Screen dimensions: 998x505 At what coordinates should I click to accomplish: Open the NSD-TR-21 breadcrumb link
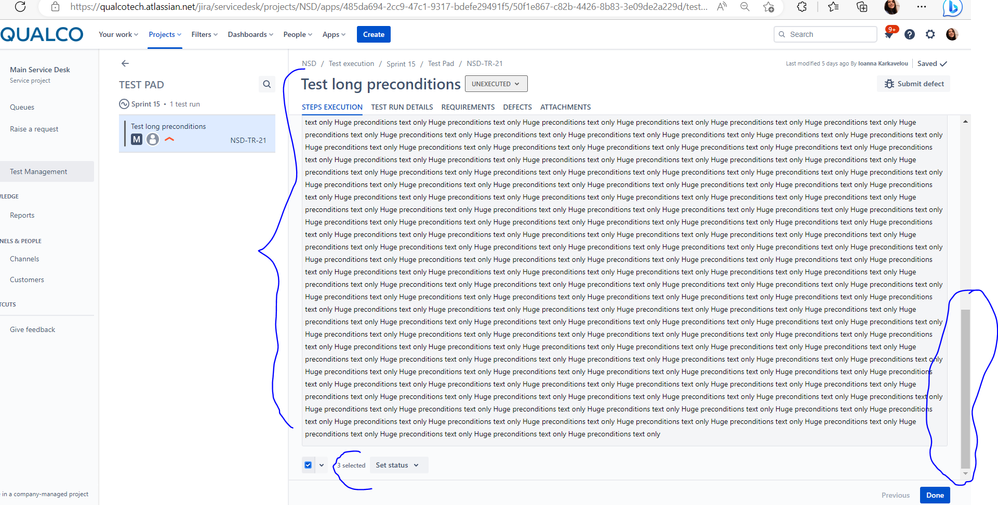click(x=484, y=63)
